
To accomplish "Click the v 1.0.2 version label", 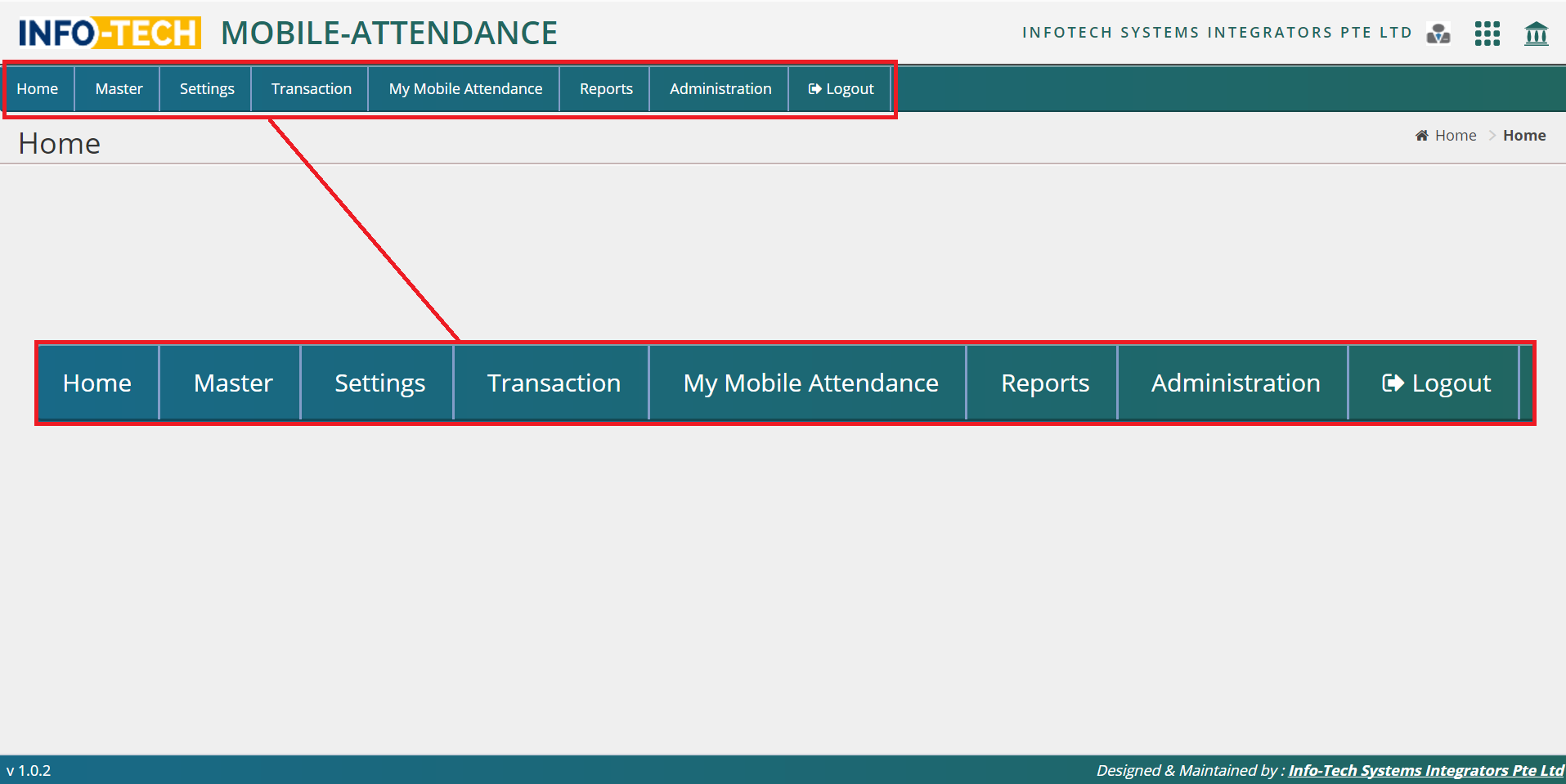I will pyautogui.click(x=29, y=770).
